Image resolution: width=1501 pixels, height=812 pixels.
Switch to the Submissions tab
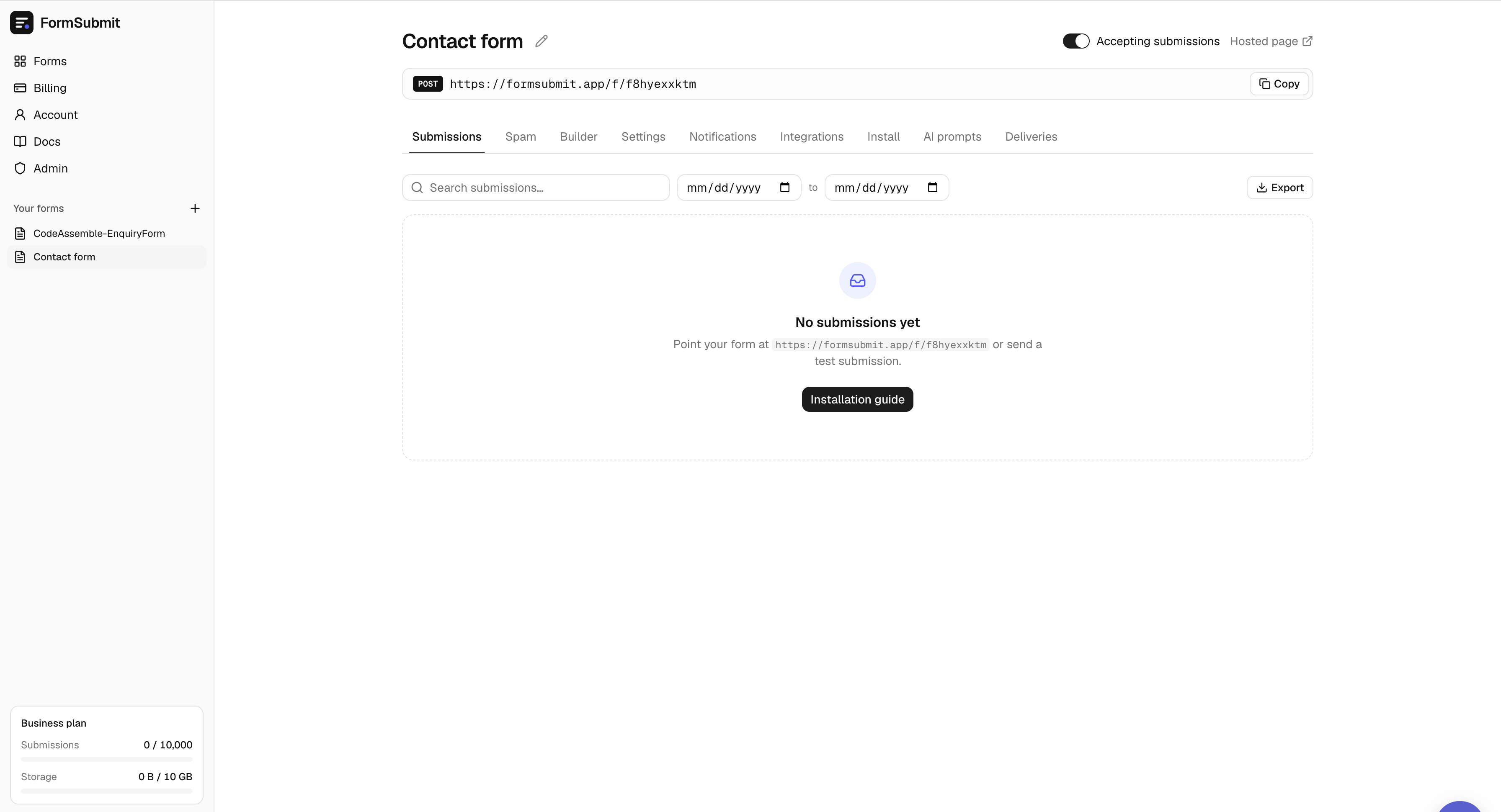(447, 137)
